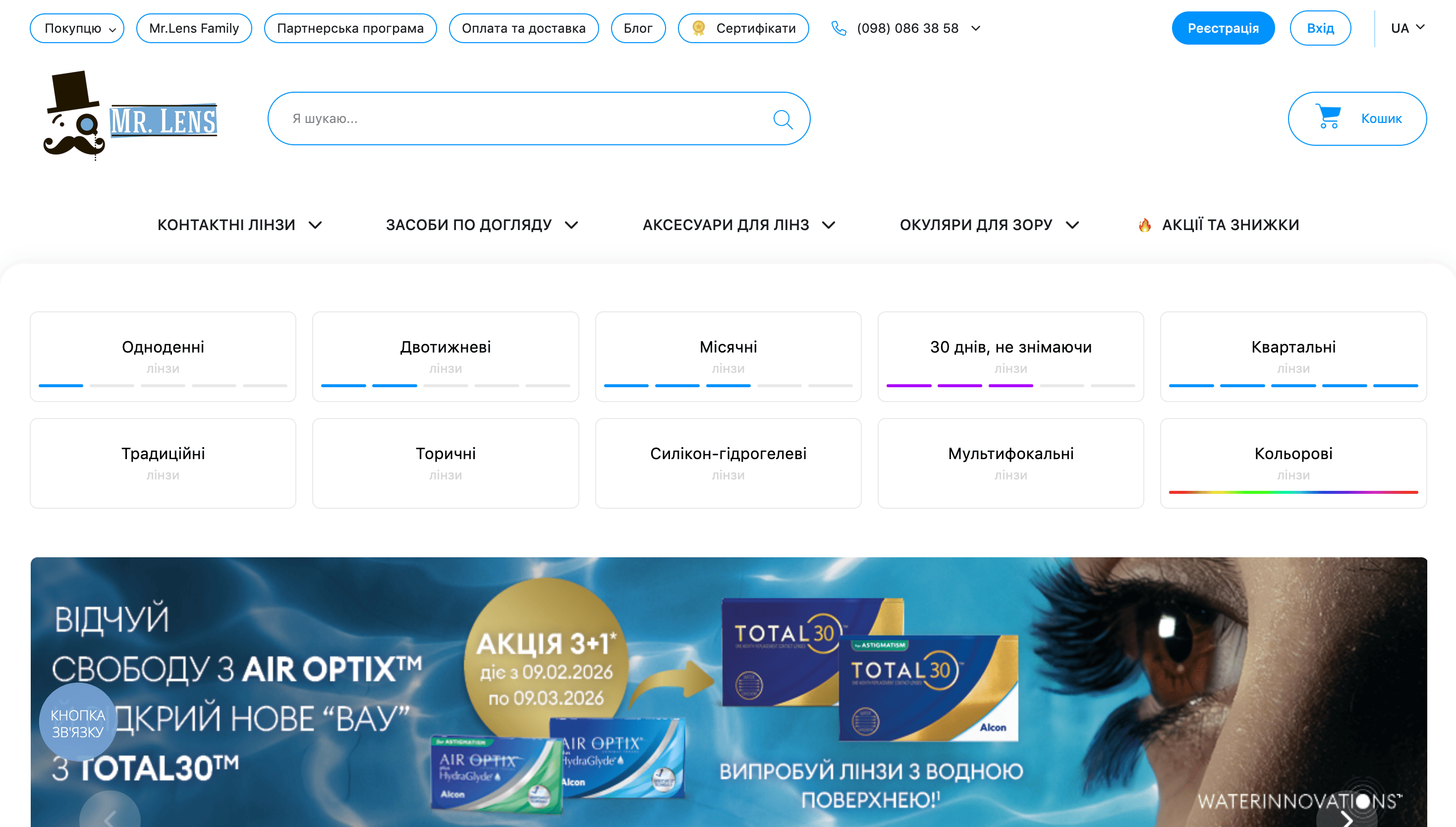Open search with the magnifier icon

click(x=784, y=118)
